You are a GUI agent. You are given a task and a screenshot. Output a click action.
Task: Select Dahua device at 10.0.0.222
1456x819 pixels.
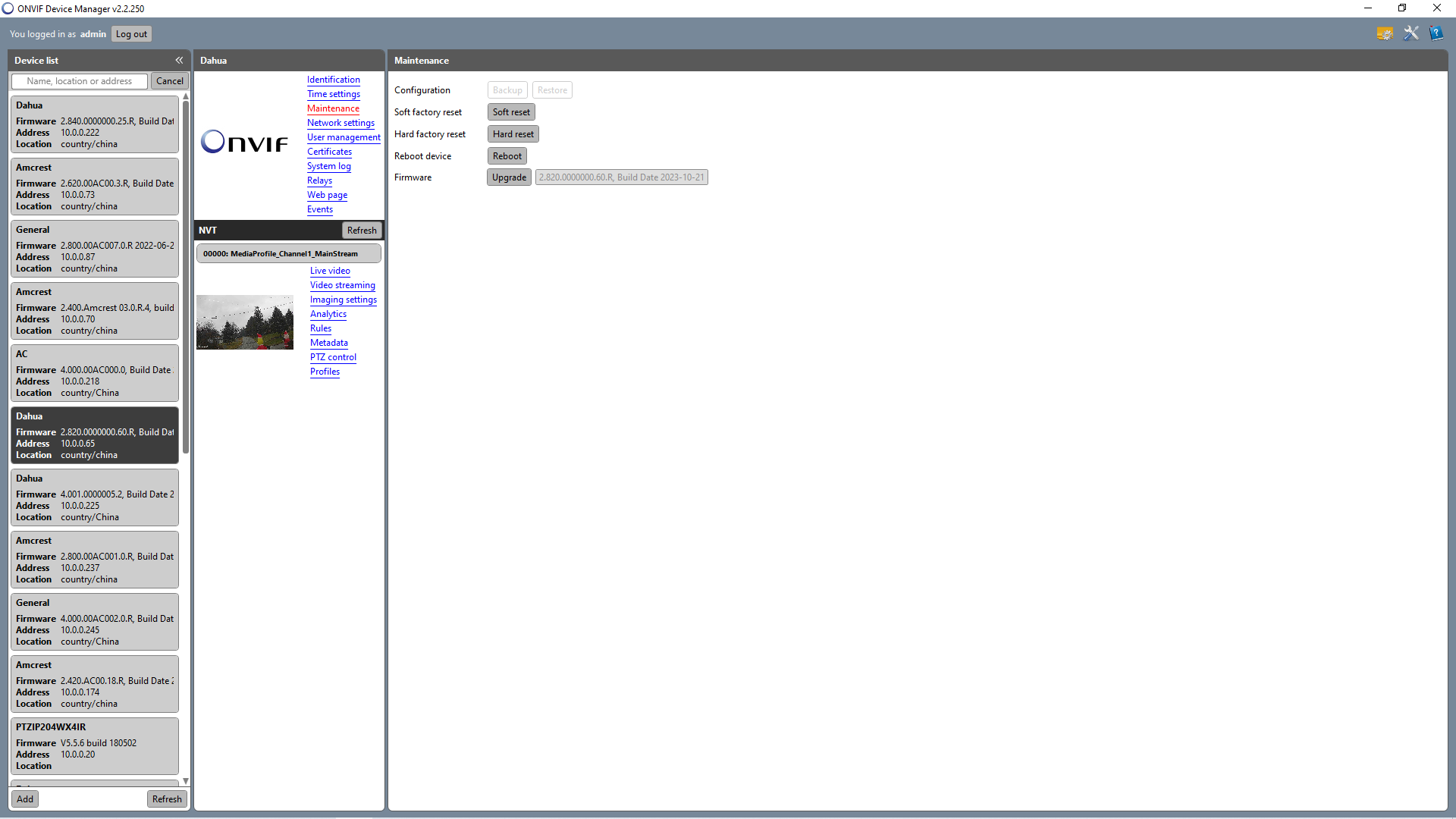[x=95, y=124]
